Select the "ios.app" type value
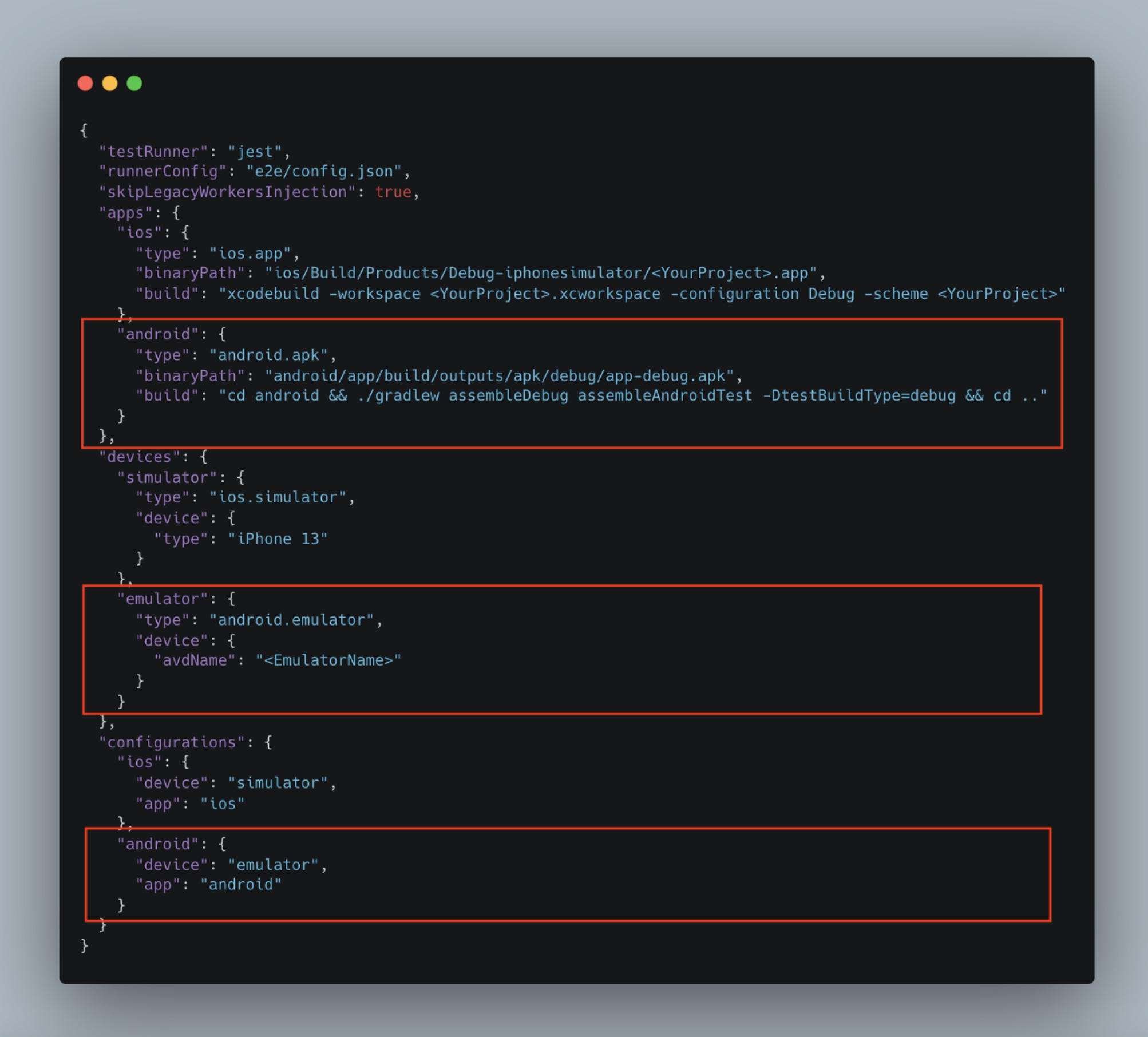Viewport: 1148px width, 1037px height. pos(250,254)
